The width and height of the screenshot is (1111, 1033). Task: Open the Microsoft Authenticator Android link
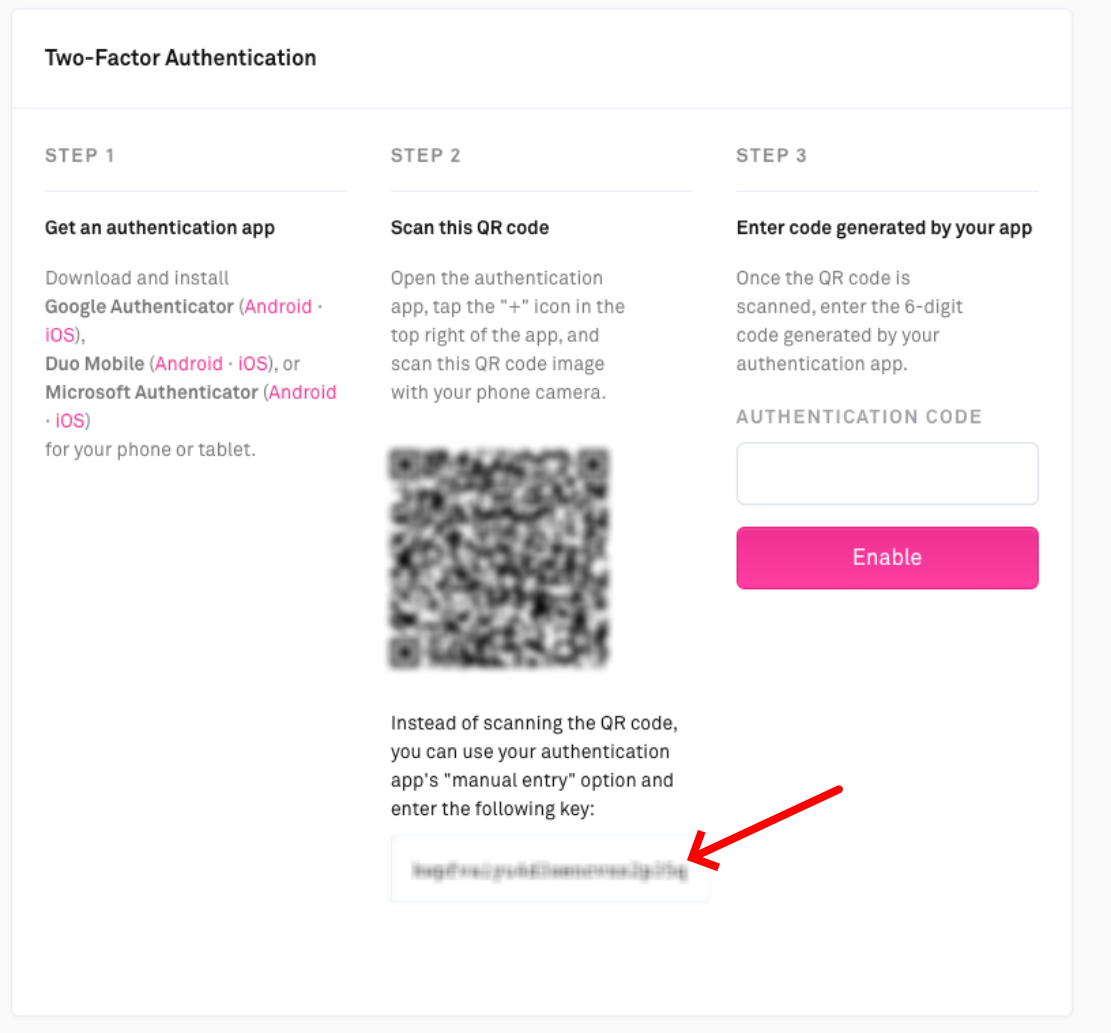(302, 393)
